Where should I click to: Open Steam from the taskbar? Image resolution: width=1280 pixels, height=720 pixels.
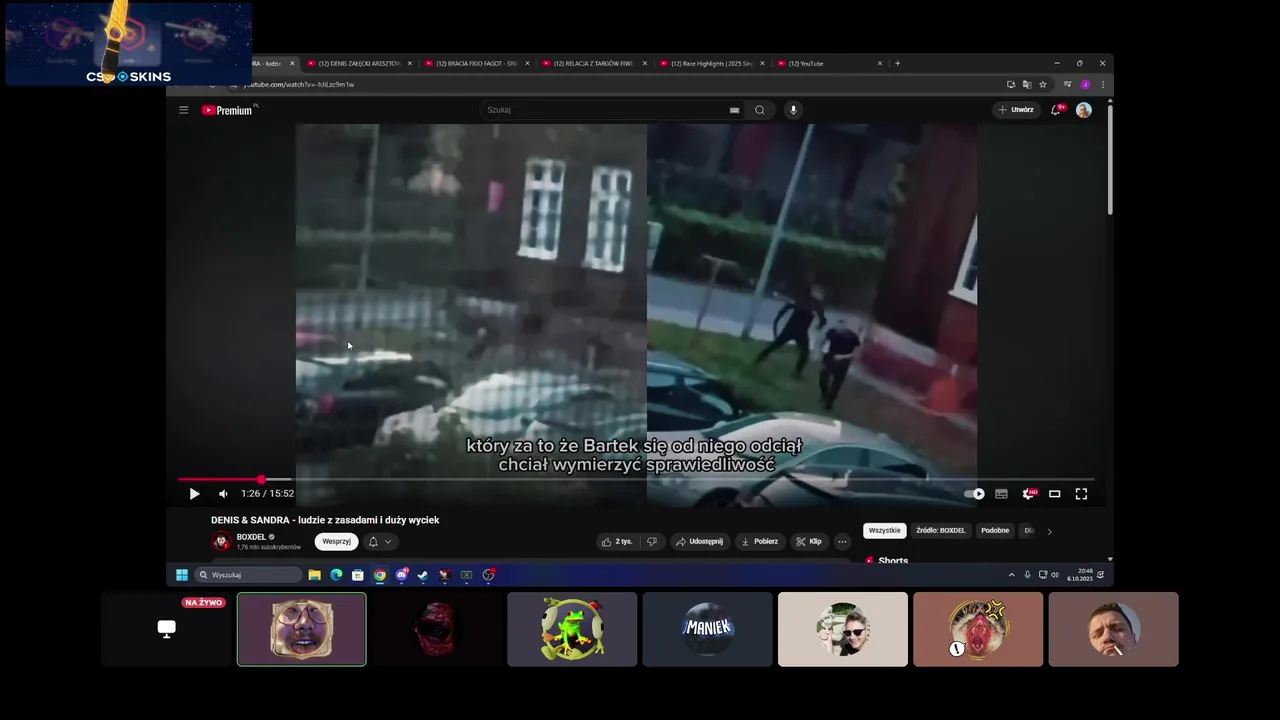click(x=423, y=575)
